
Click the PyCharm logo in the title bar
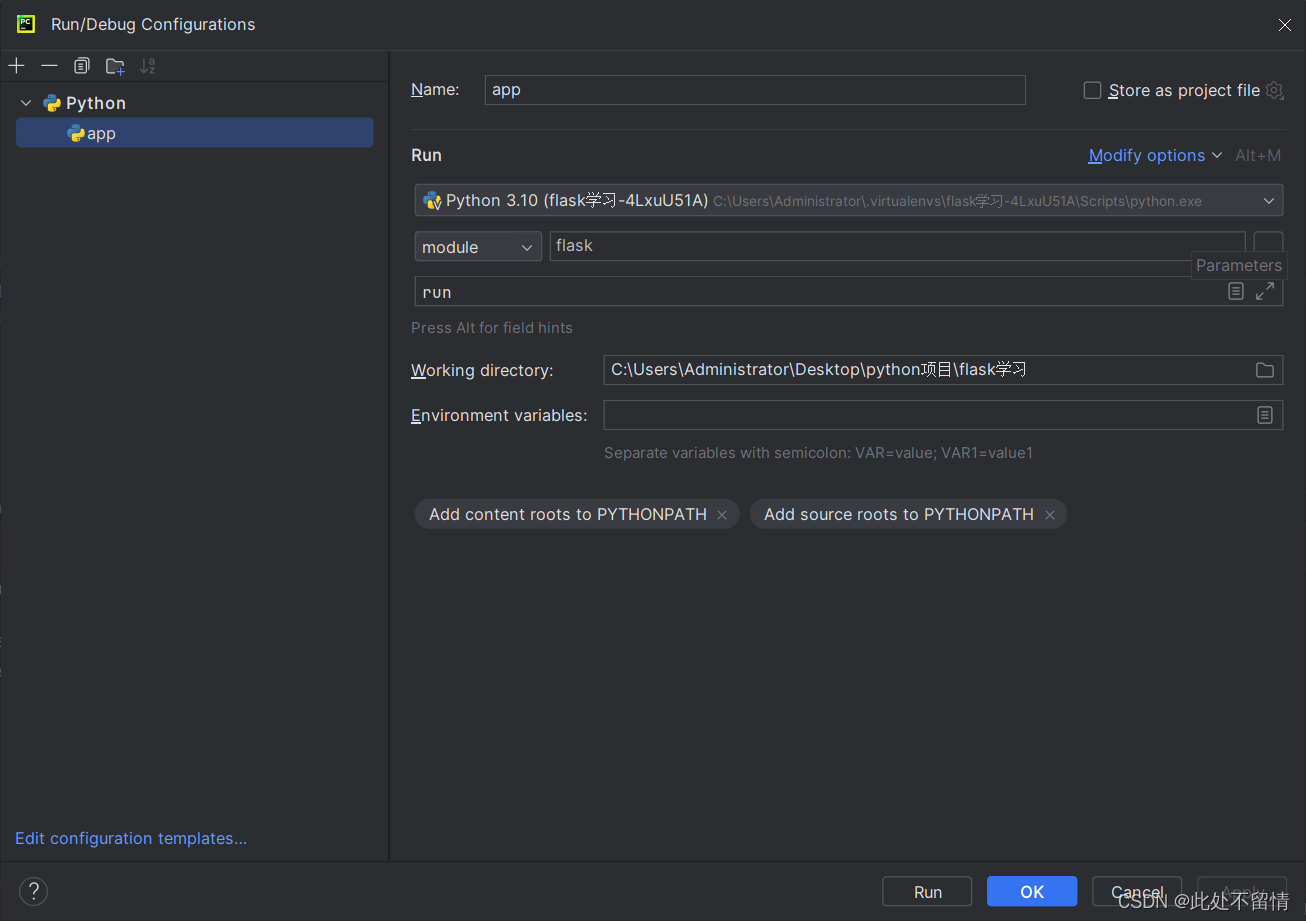pos(26,24)
